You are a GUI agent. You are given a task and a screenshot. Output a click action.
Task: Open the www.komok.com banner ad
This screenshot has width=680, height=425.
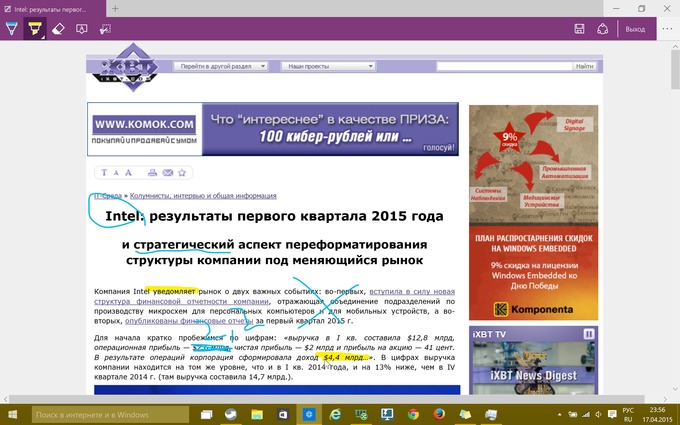coord(273,129)
